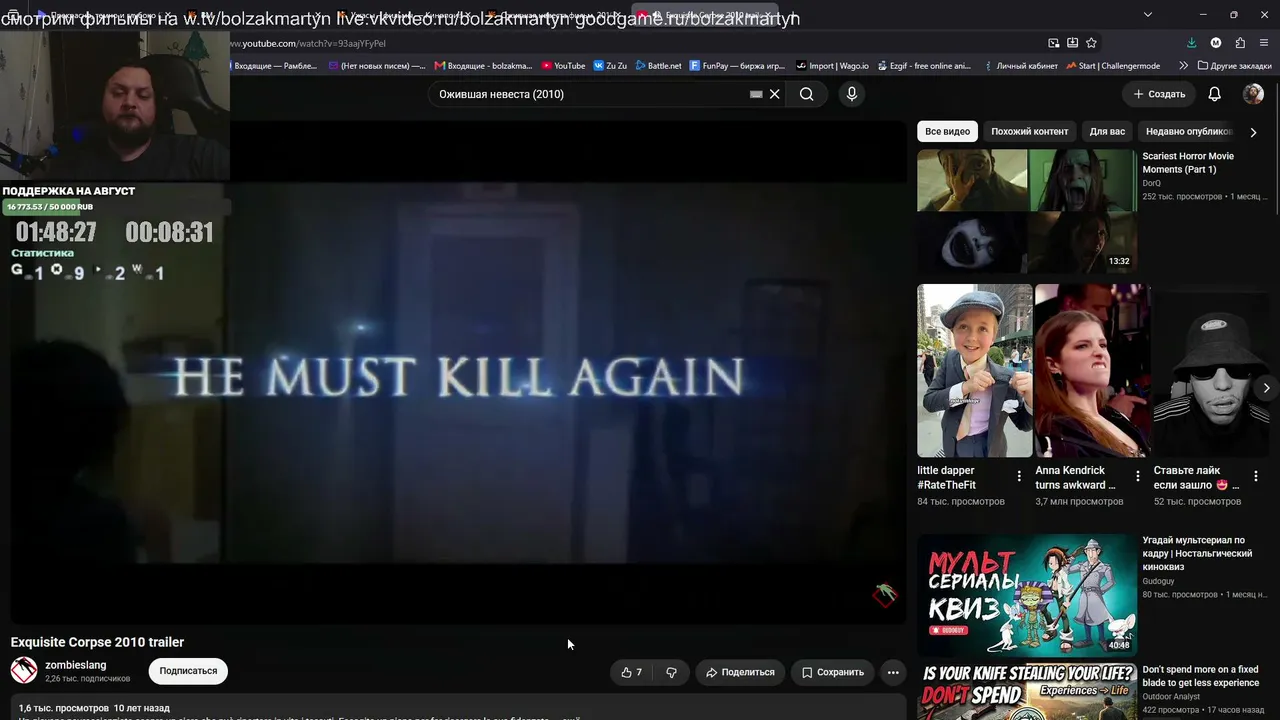Open options for little dapper short
1280x720 pixels.
coord(1019,476)
